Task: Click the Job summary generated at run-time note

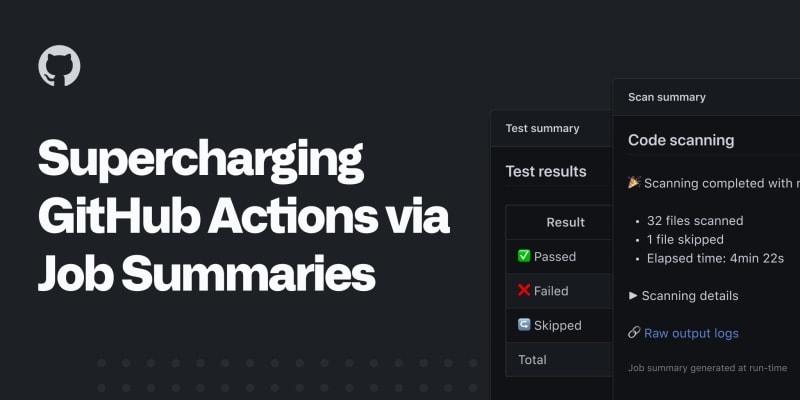Action: pyautogui.click(x=707, y=368)
